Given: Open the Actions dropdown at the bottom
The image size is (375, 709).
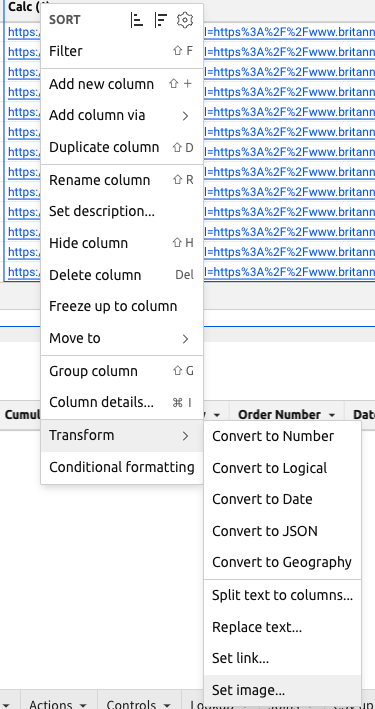Looking at the screenshot, I should coord(57,703).
